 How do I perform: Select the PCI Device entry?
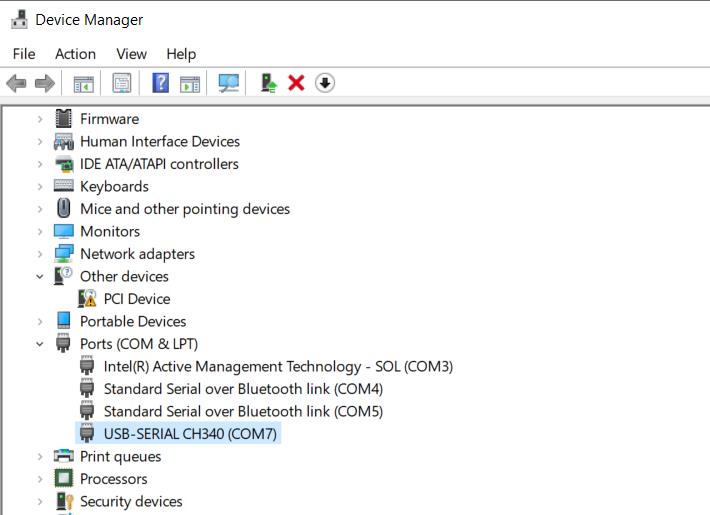[137, 299]
